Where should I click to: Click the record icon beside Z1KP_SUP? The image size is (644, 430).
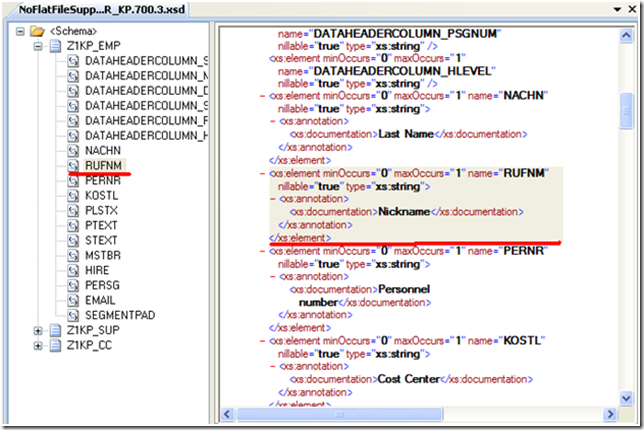click(x=55, y=330)
